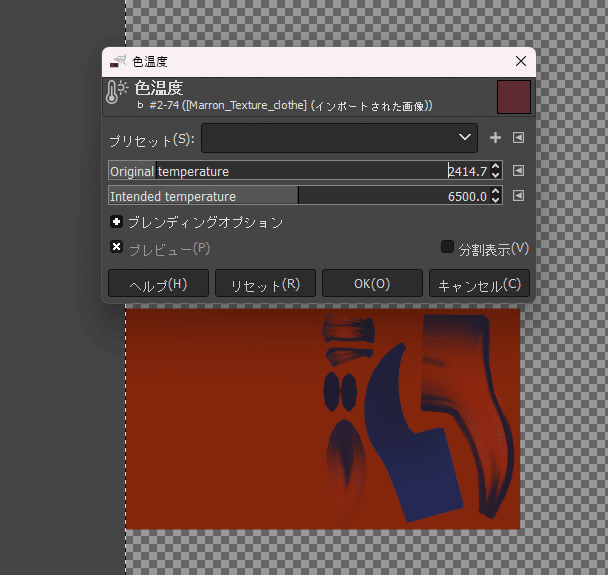The width and height of the screenshot is (608, 575).
Task: Reset Intended temperature to its default
Action: click(x=518, y=195)
